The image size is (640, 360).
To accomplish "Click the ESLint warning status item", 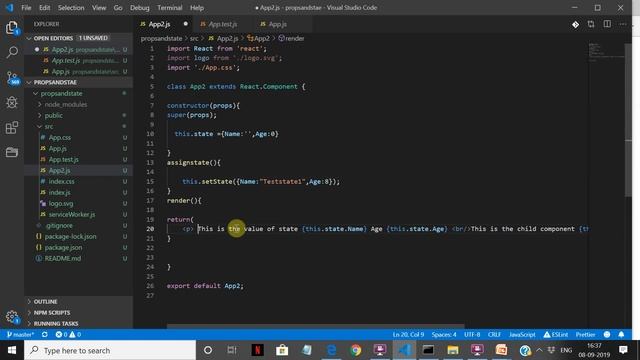I will click(x=556, y=334).
